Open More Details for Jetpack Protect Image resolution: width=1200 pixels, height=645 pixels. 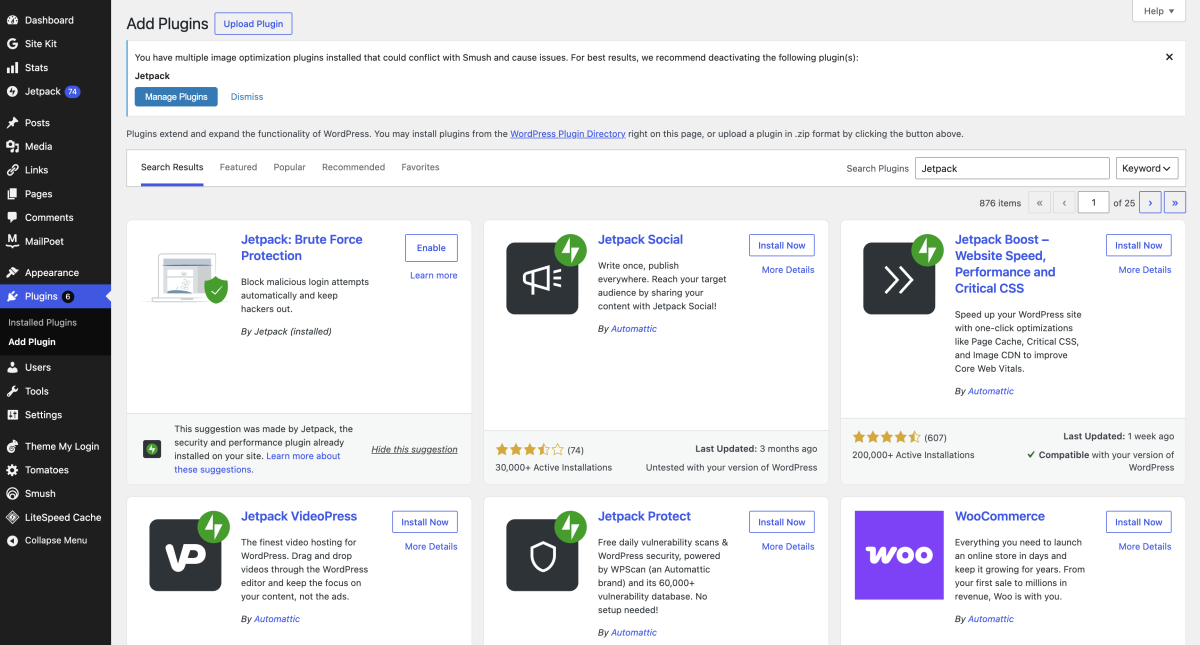click(x=788, y=547)
